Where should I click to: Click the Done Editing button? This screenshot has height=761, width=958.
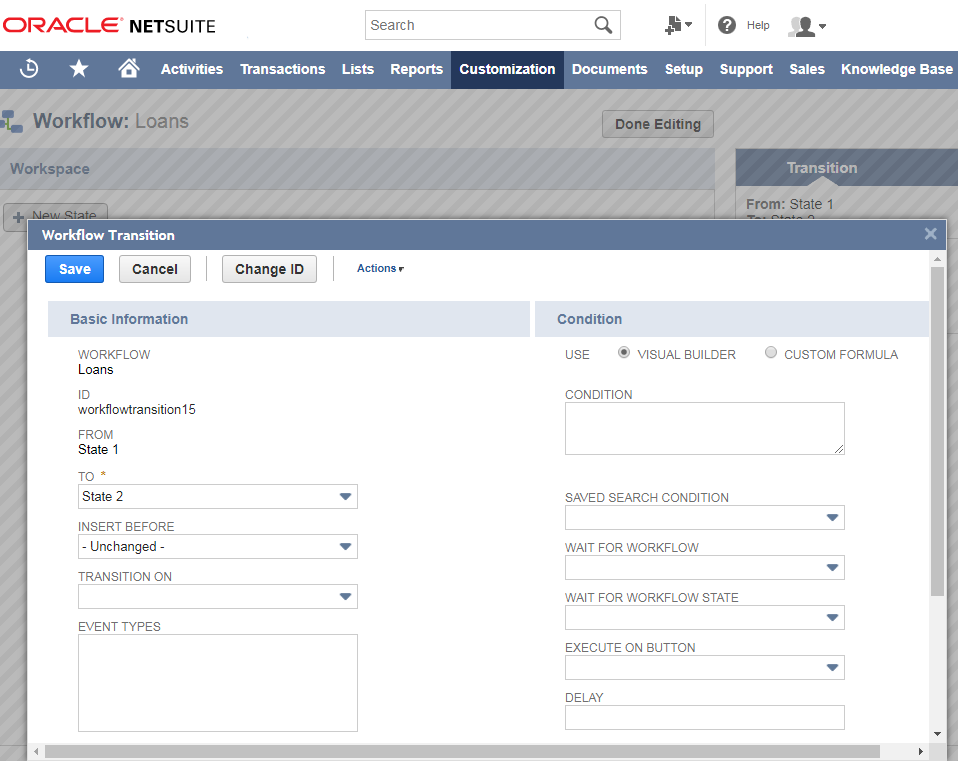657,124
